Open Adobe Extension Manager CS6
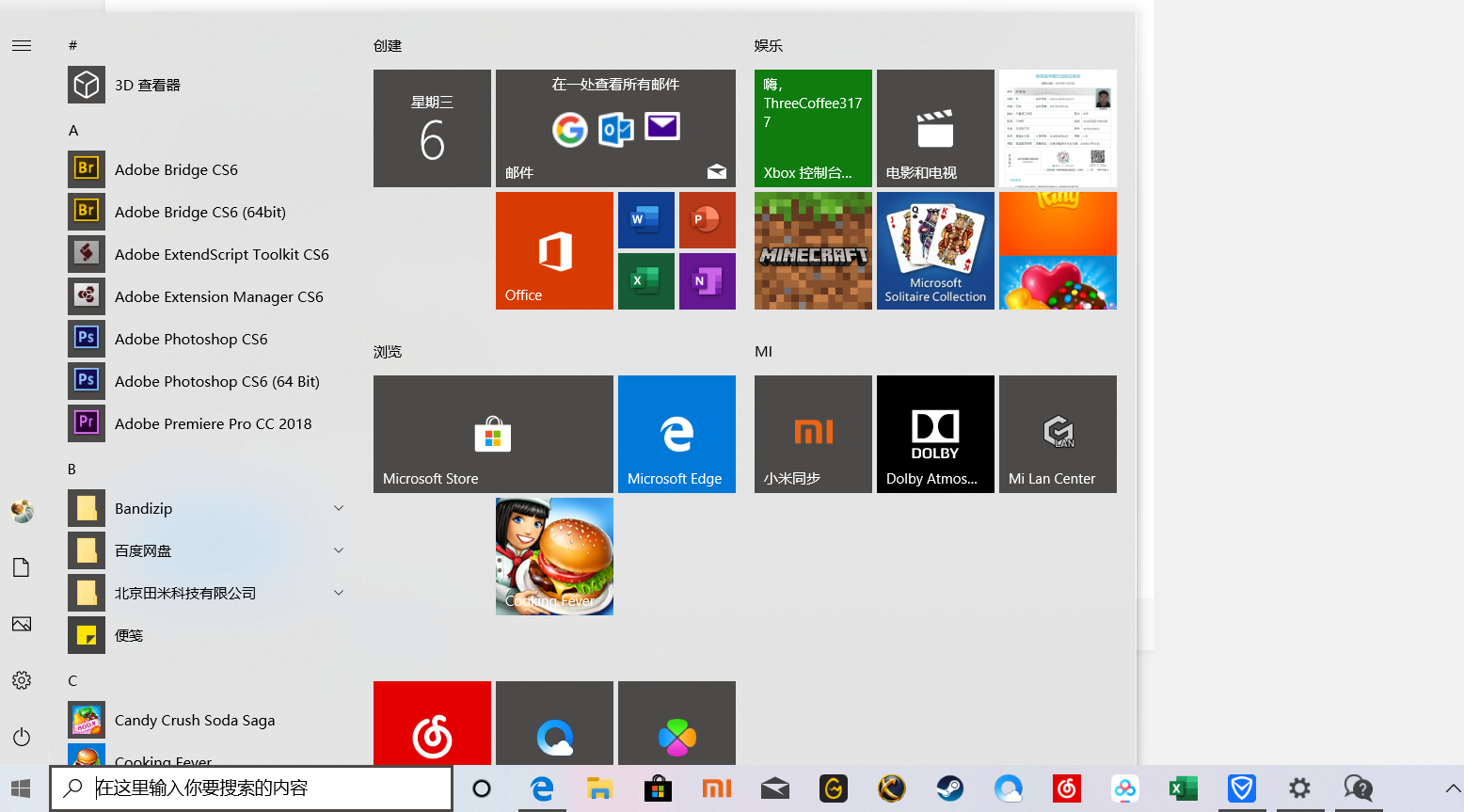This screenshot has width=1464, height=812. [205, 296]
